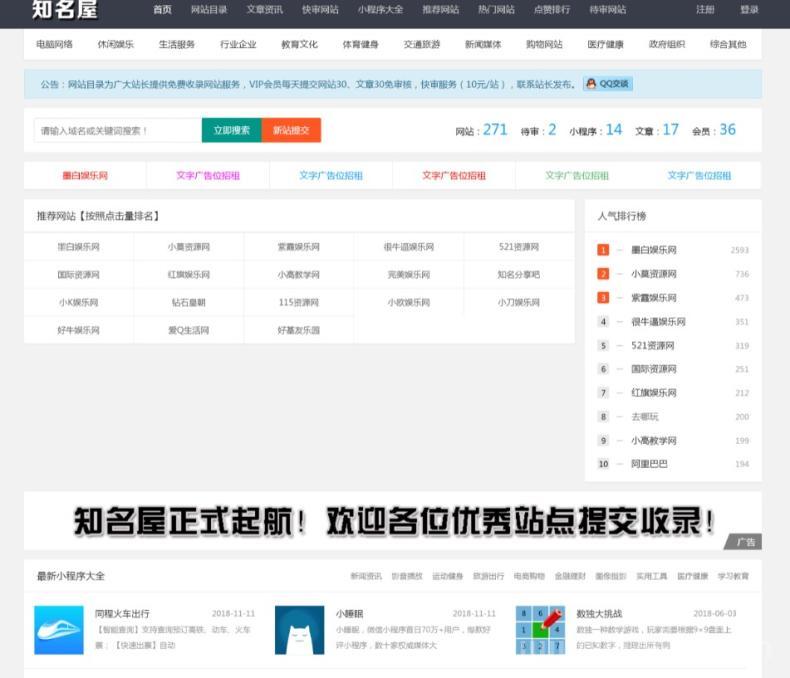Image resolution: width=790 pixels, height=678 pixels.
Task: Go to 首页 in top navigation
Action: [162, 10]
